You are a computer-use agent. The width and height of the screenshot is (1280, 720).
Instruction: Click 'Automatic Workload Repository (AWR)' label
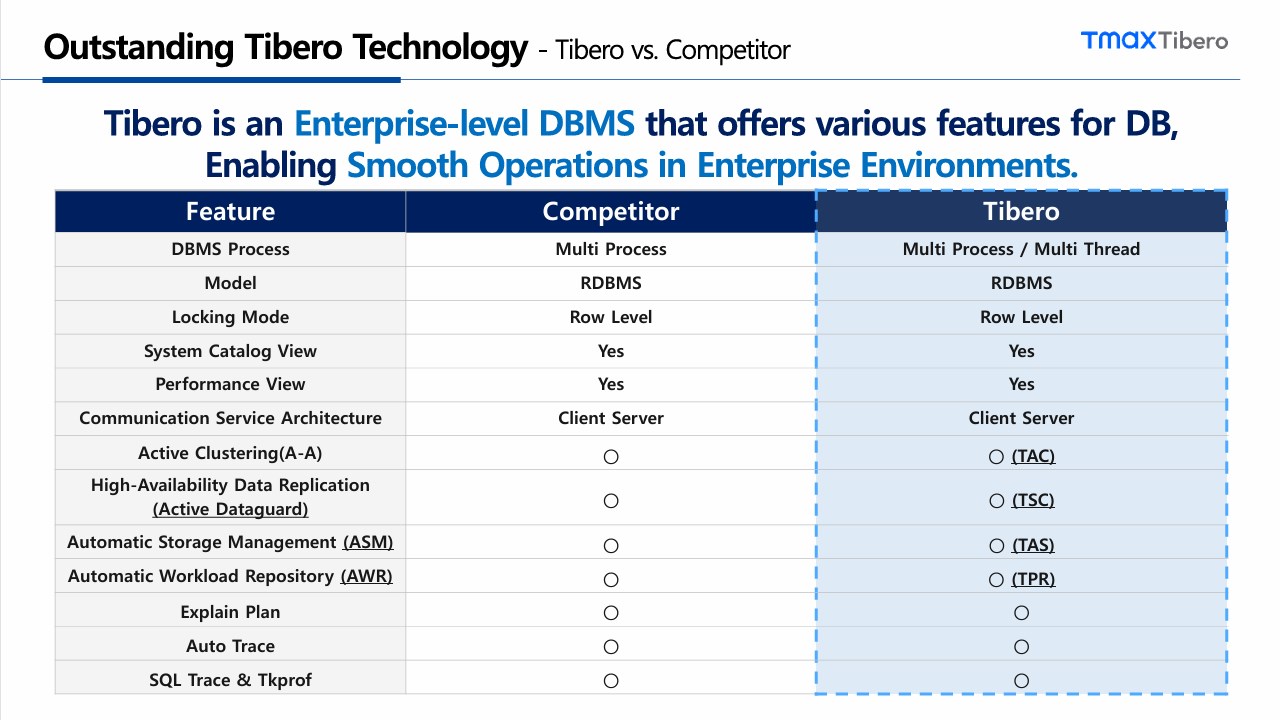coord(230,576)
